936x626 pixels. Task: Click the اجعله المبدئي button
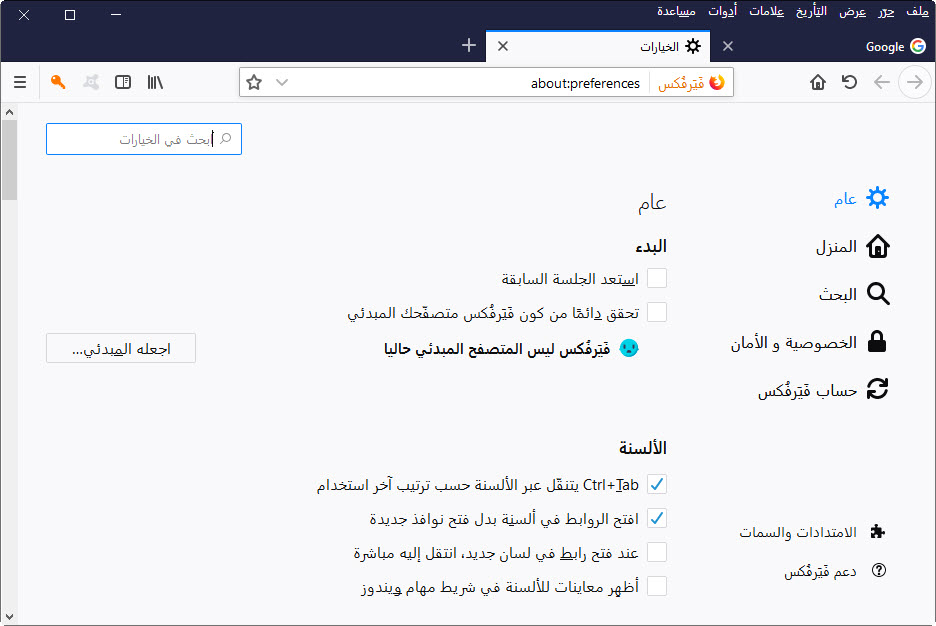pos(121,348)
